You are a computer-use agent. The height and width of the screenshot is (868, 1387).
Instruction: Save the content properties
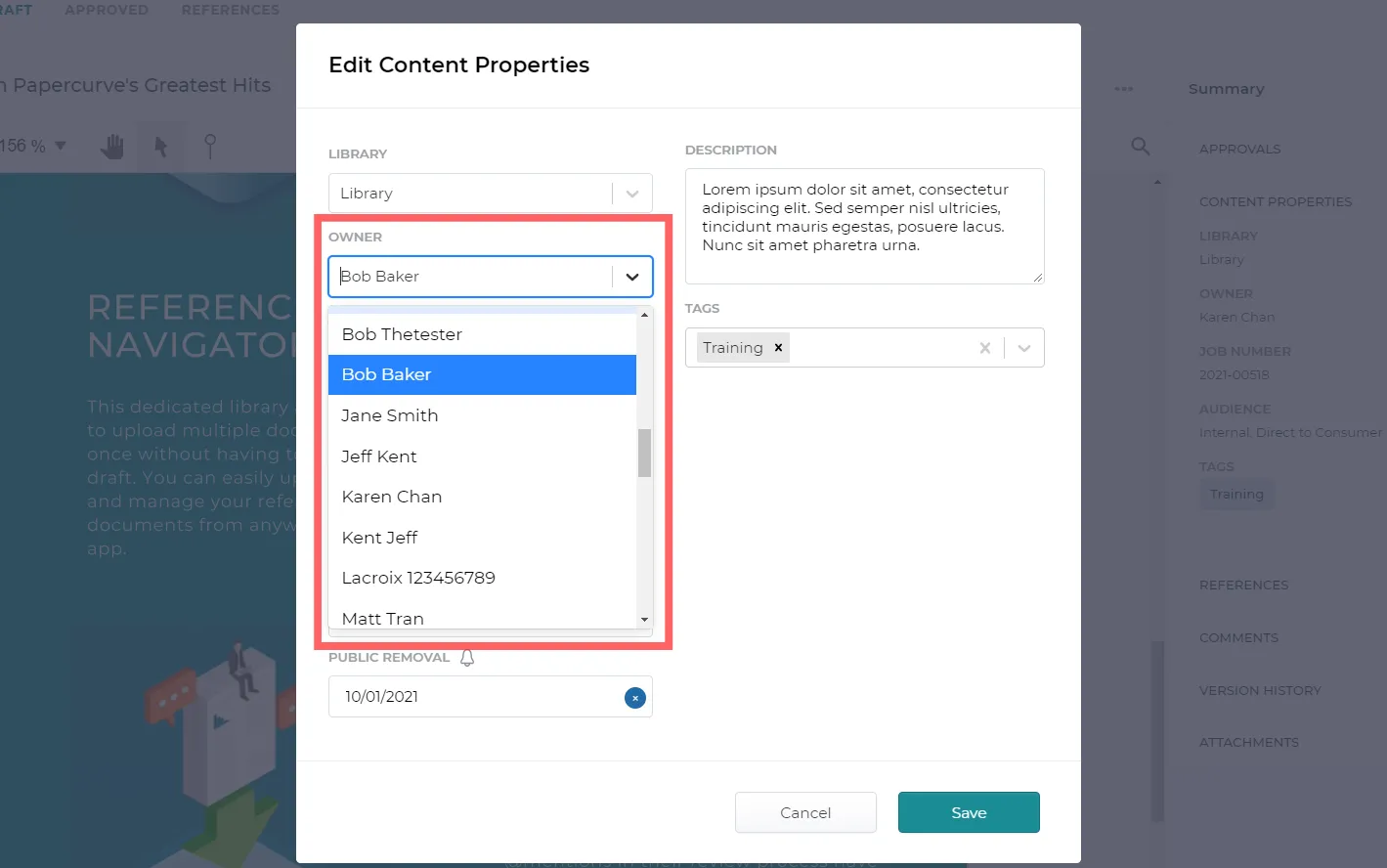click(969, 812)
